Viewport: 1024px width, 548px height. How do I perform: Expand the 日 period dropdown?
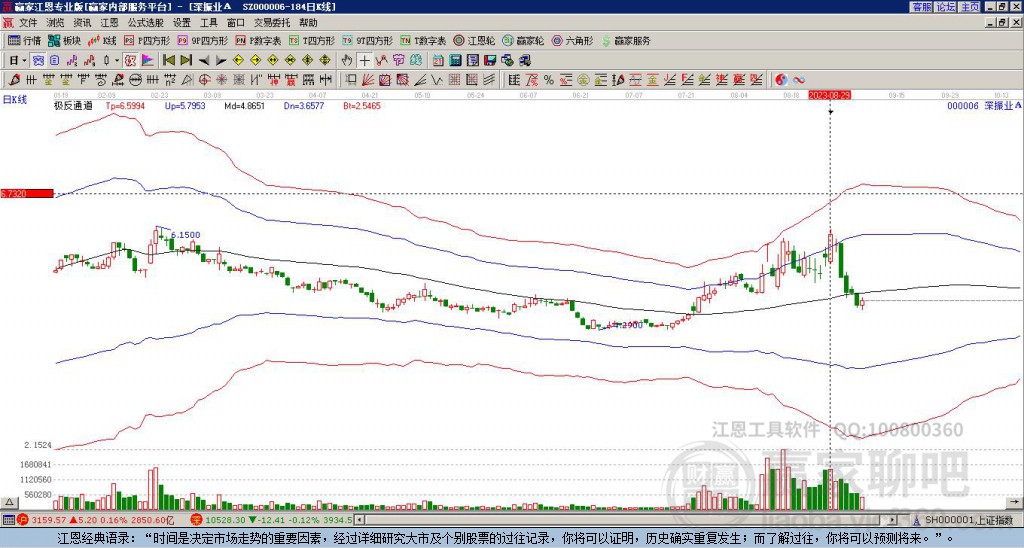[24, 61]
